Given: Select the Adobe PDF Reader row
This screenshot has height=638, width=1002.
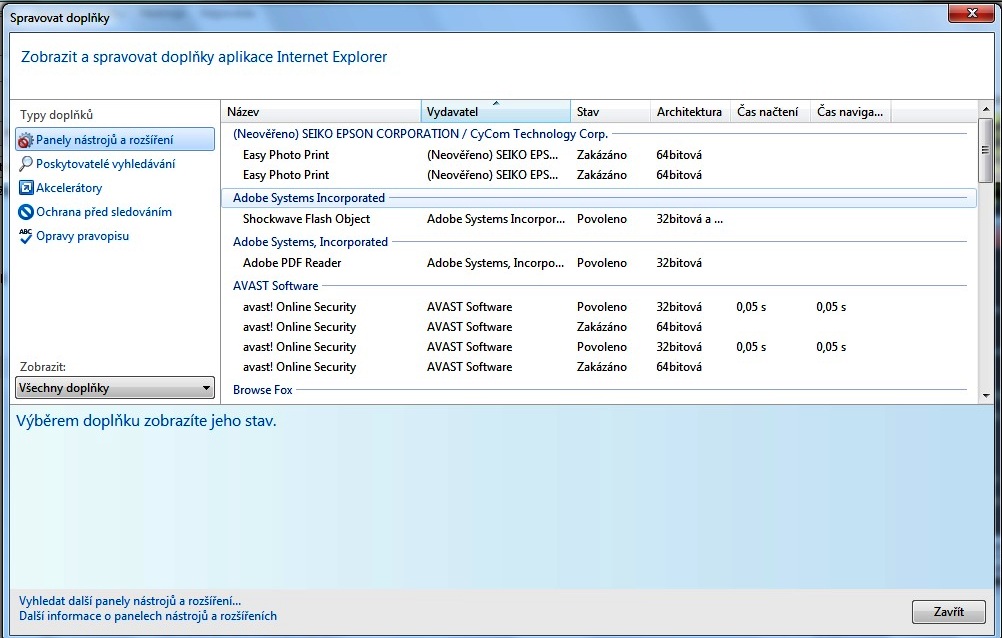Looking at the screenshot, I should pyautogui.click(x=292, y=263).
